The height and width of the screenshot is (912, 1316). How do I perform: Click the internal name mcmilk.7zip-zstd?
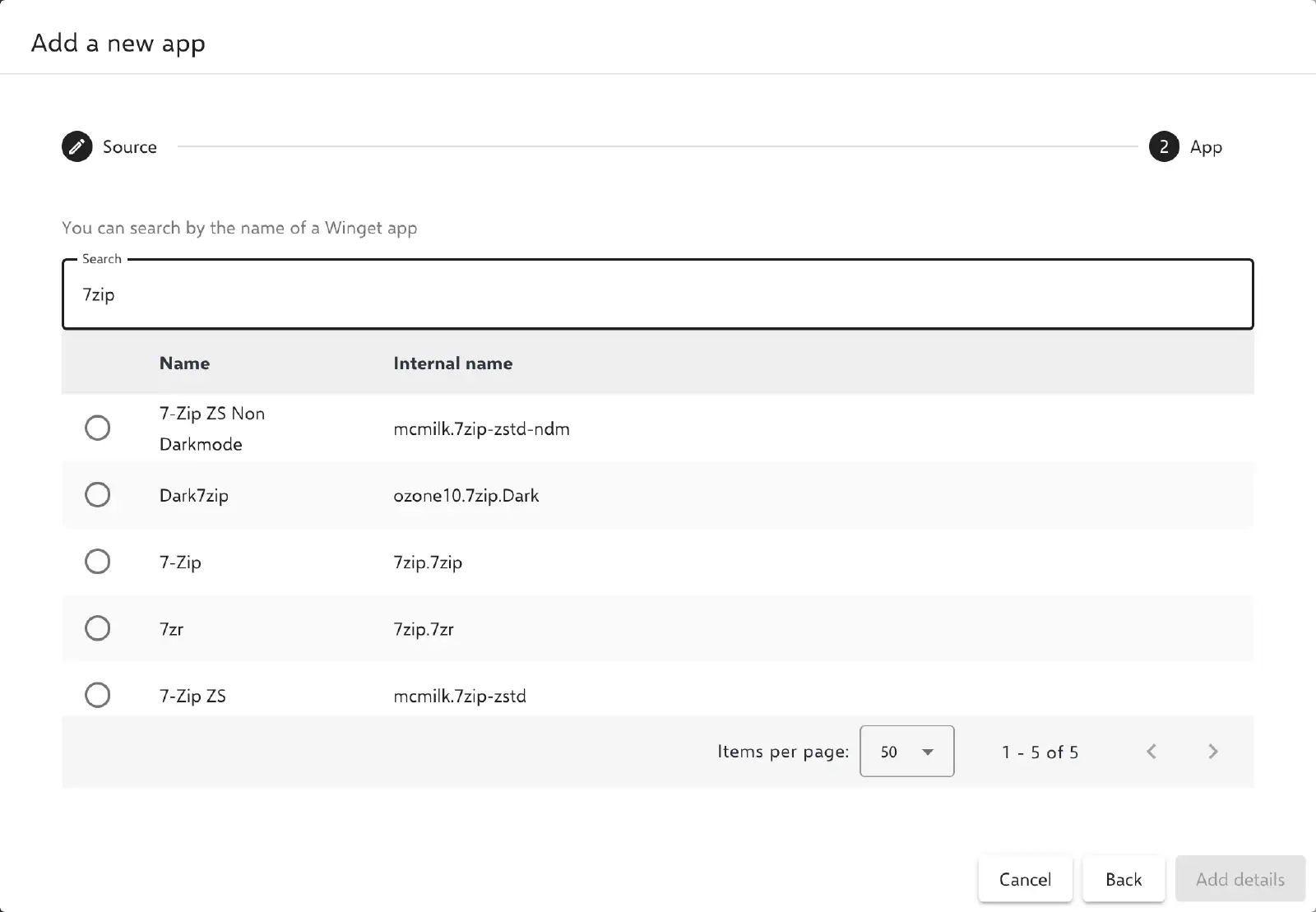point(460,697)
